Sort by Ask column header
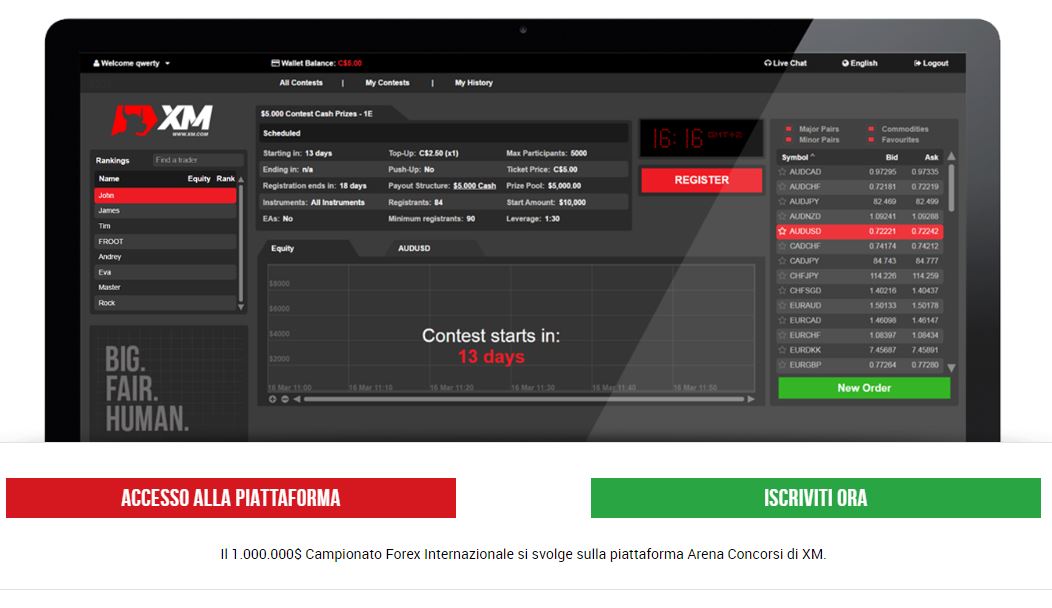 (x=931, y=157)
